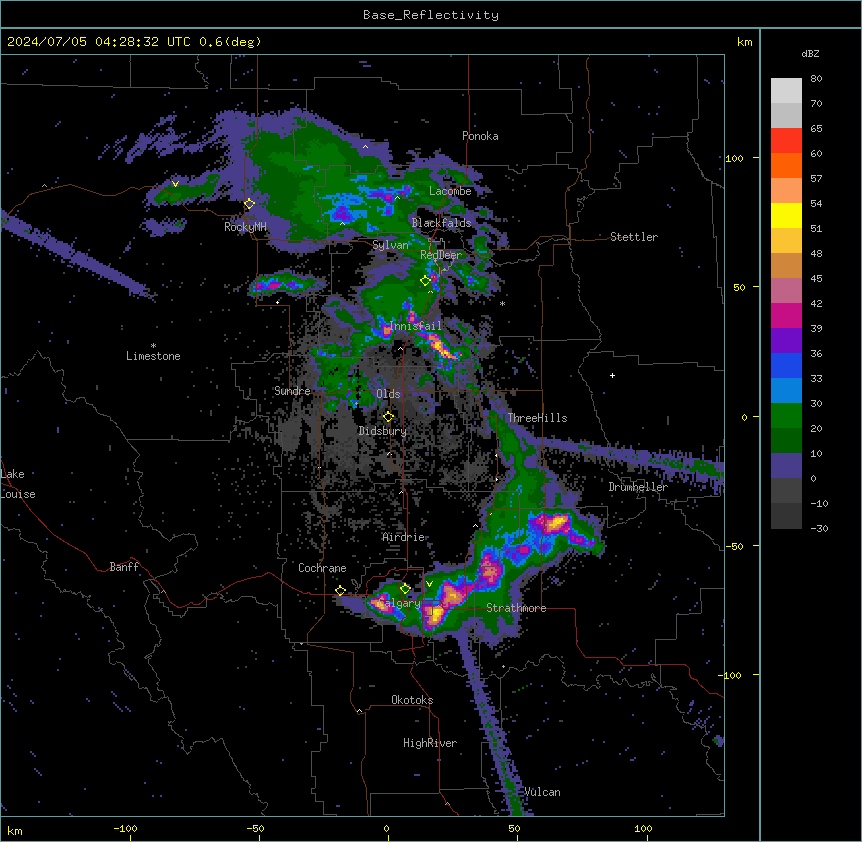This screenshot has width=862, height=842.
Task: Click the ThreeHills city label
Action: click(537, 418)
